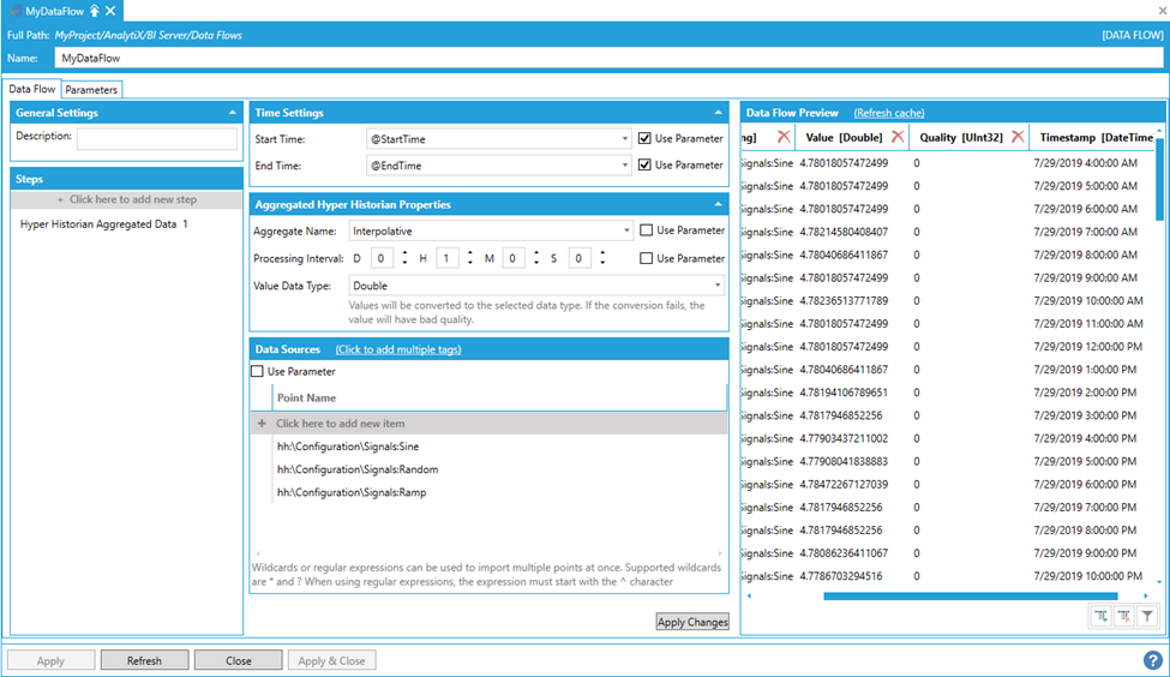Open the Aggregate Name dropdown
The width and height of the screenshot is (1170, 677).
click(626, 231)
